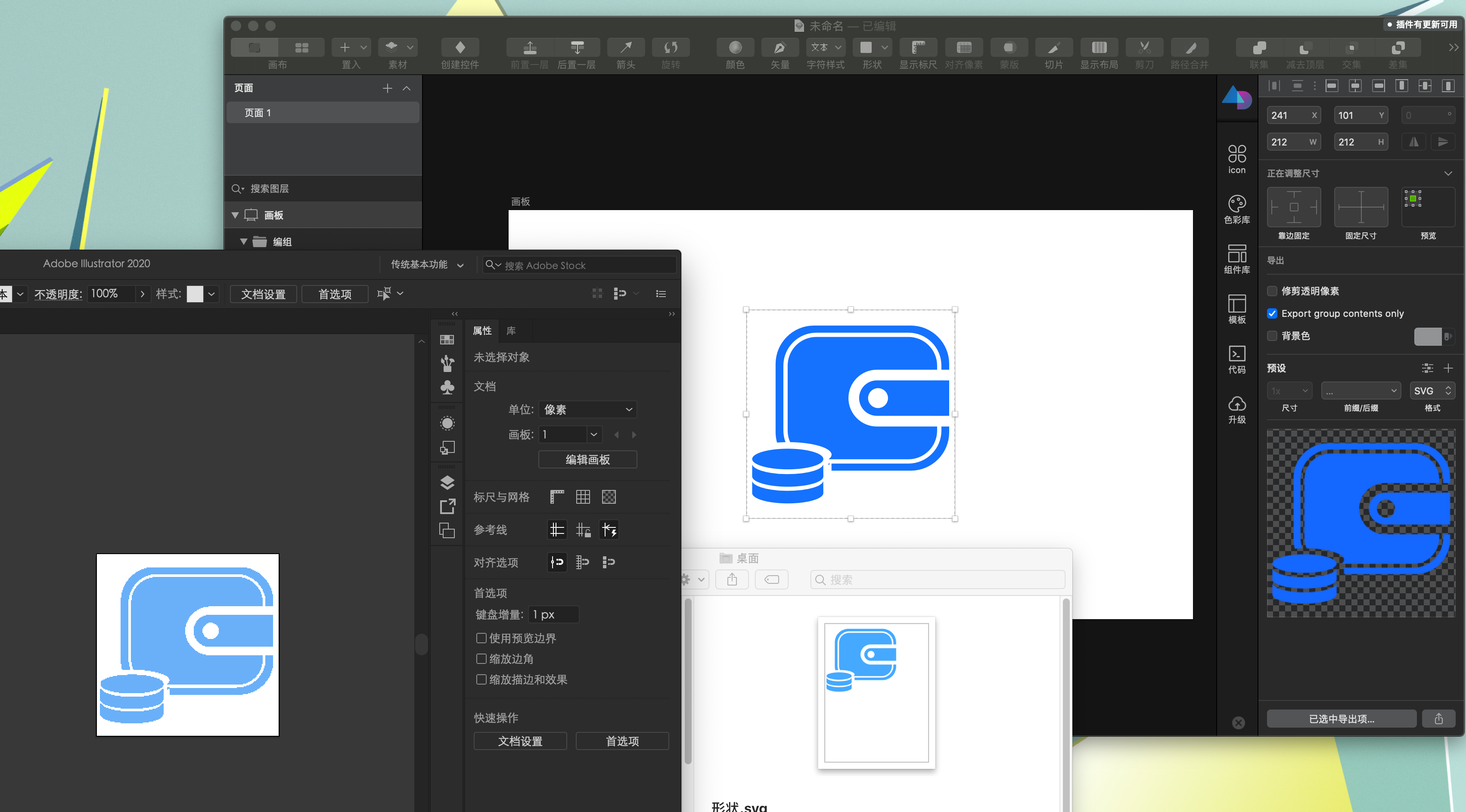
Task: Check 使用预览边界 in Illustrator
Action: pos(481,638)
